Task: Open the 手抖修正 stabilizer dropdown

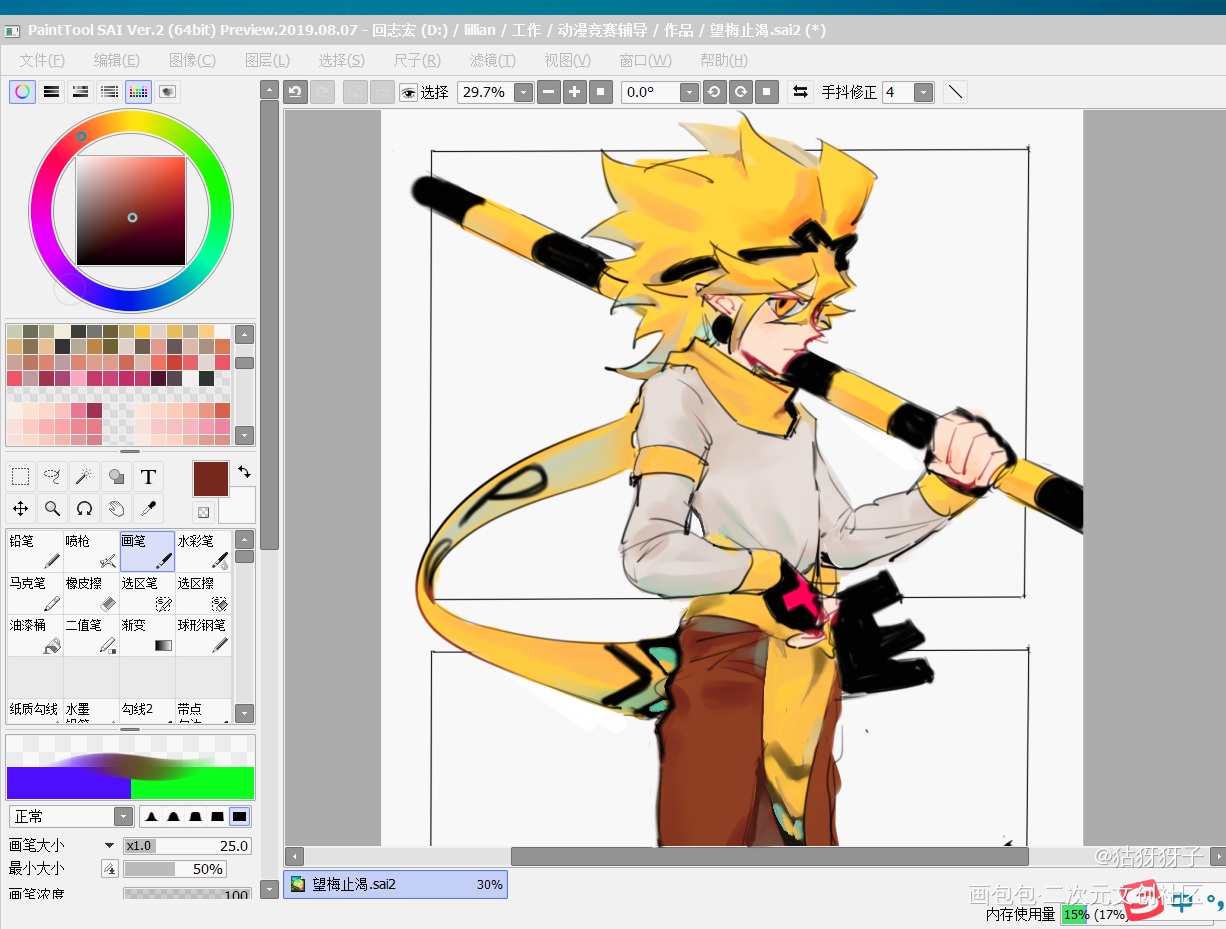Action: (x=923, y=92)
